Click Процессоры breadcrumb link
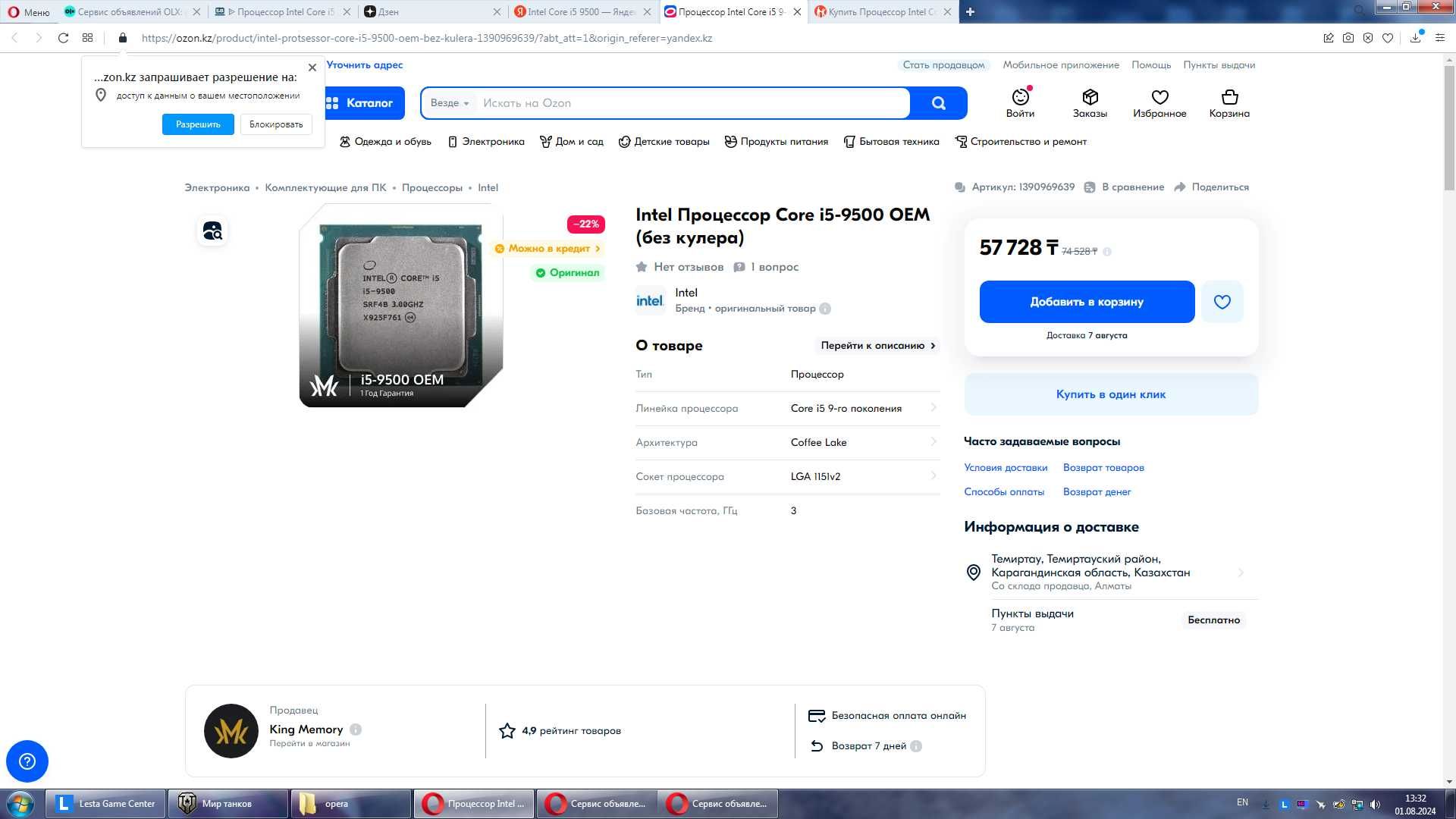 click(431, 188)
